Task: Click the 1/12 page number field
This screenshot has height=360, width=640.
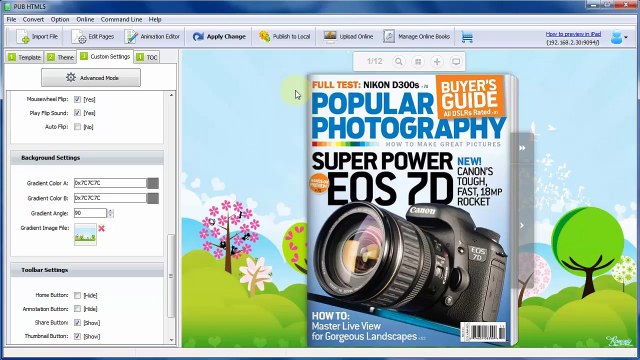Action: point(375,62)
